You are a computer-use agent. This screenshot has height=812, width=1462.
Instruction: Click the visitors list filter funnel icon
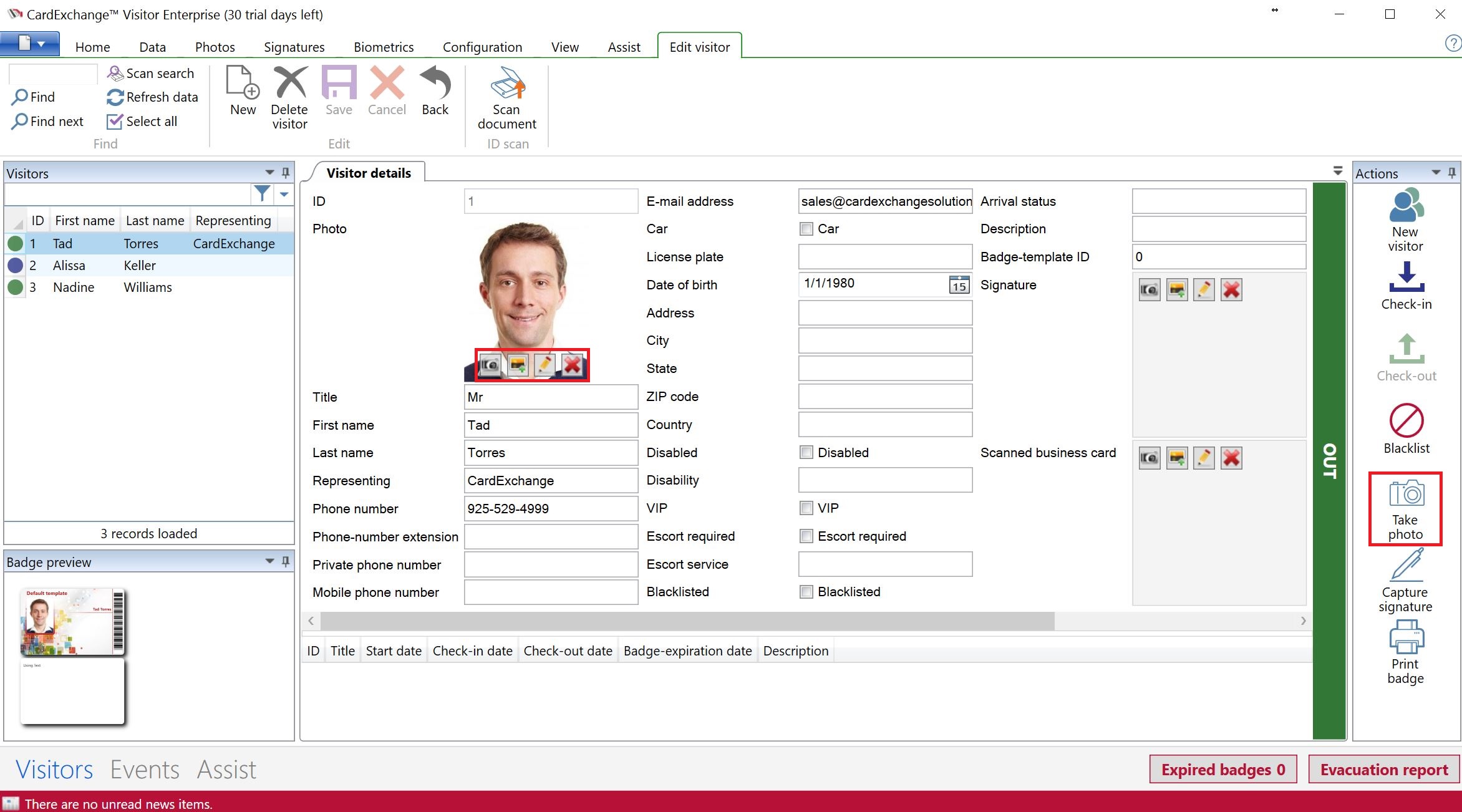(263, 194)
